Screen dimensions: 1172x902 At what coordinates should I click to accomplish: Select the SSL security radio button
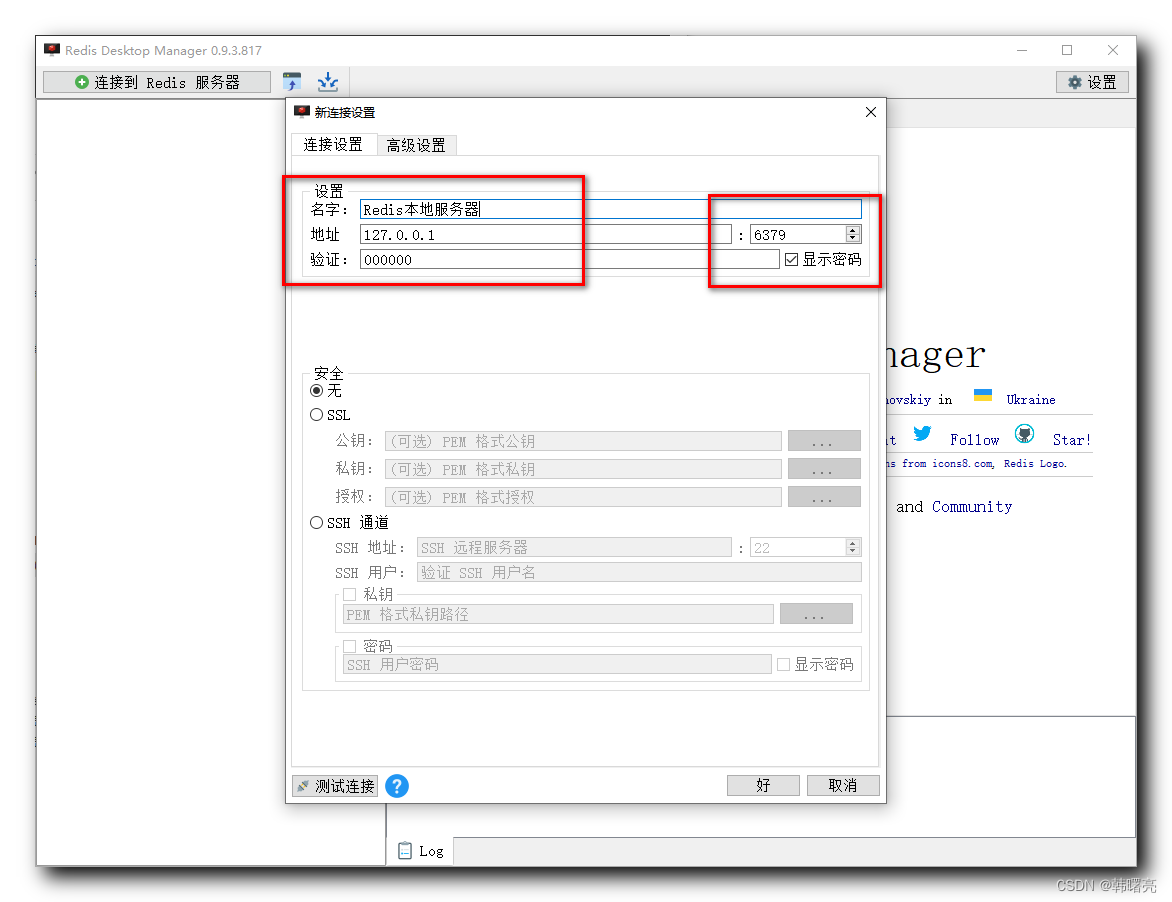coord(317,415)
